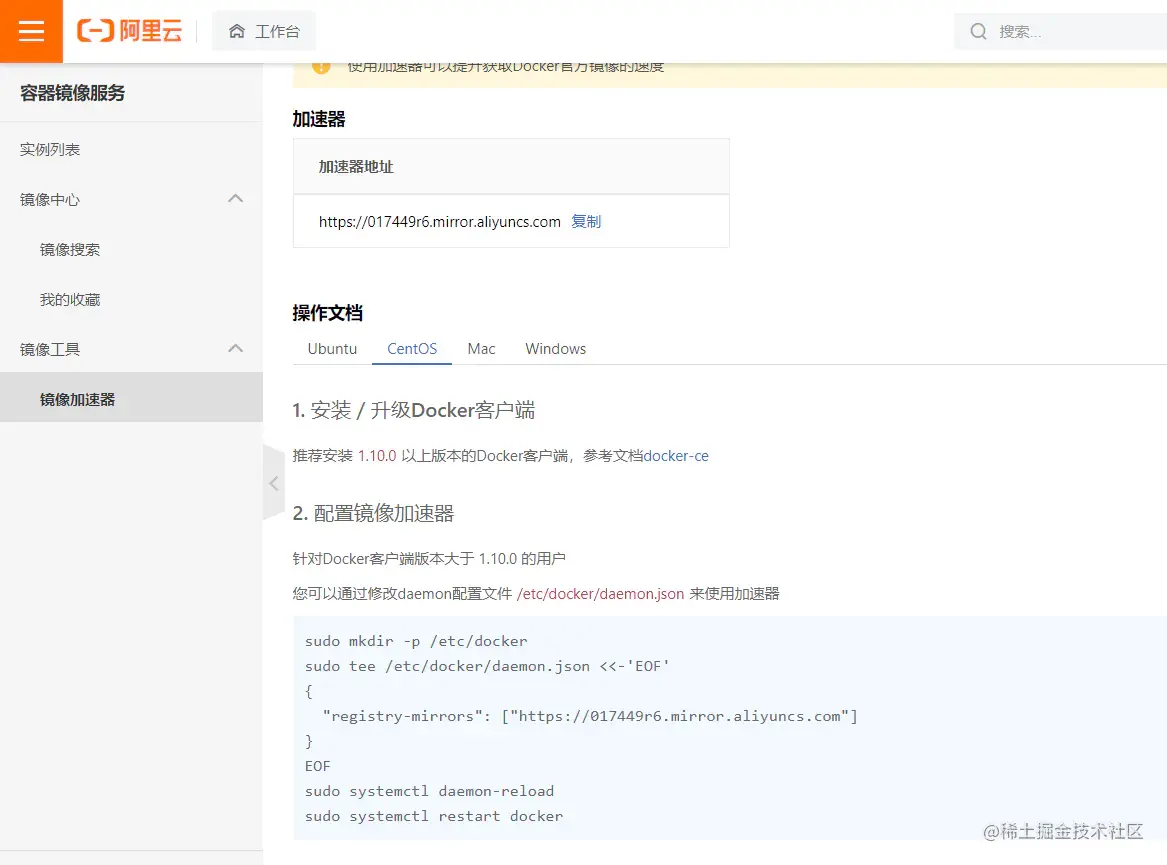The height and width of the screenshot is (865, 1167).
Task: Click the search magnifier icon
Action: click(978, 31)
